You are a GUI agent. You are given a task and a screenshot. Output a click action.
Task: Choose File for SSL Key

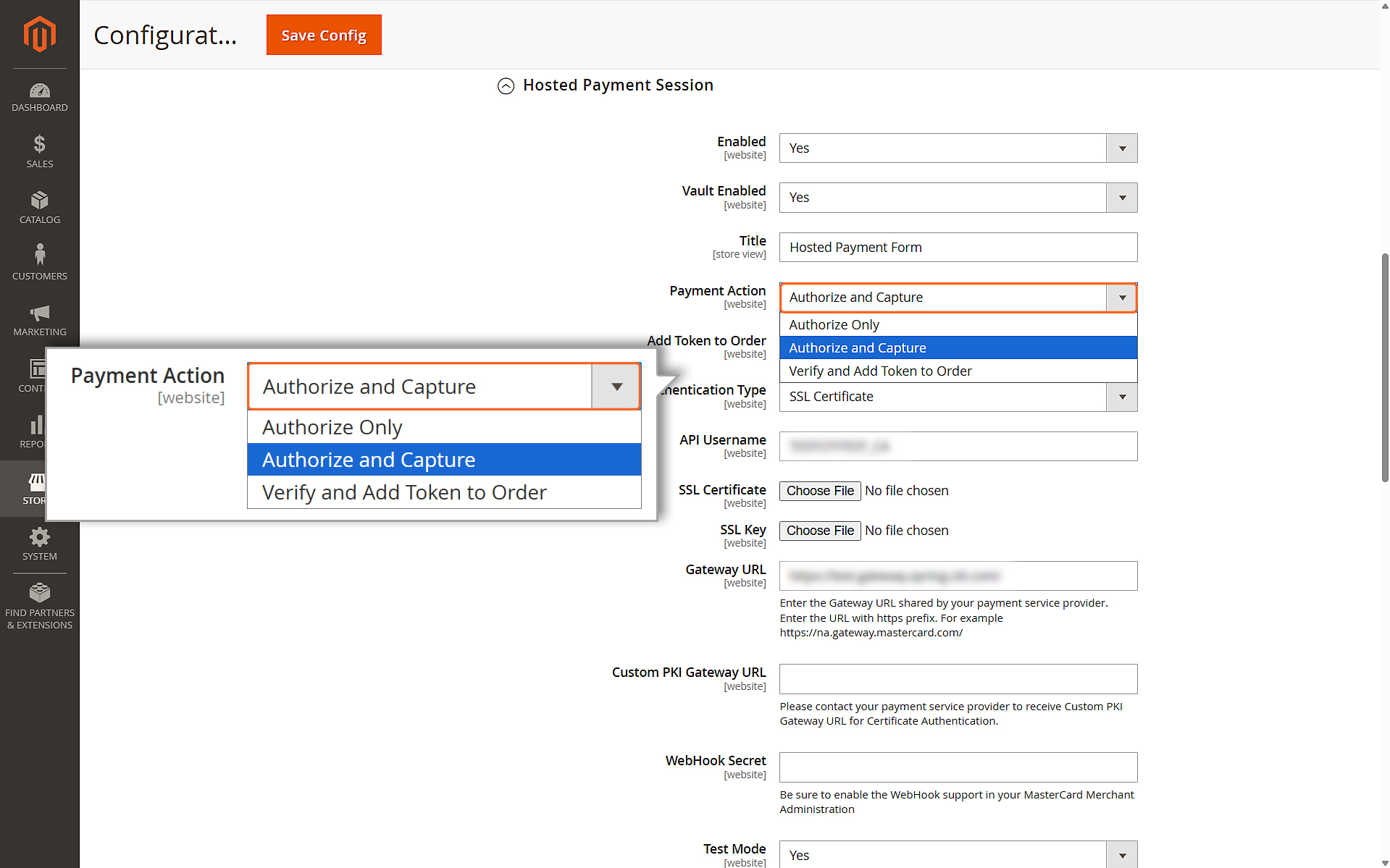click(820, 531)
